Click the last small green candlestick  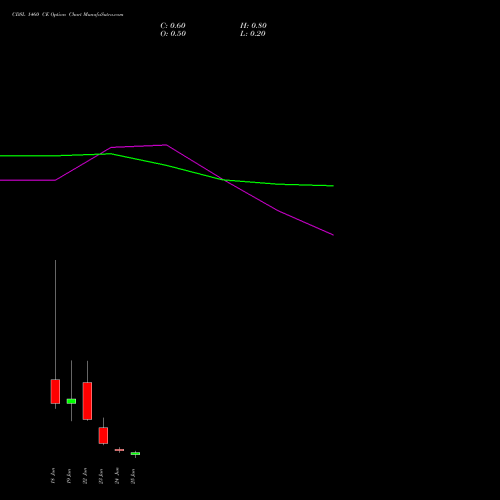point(135,454)
